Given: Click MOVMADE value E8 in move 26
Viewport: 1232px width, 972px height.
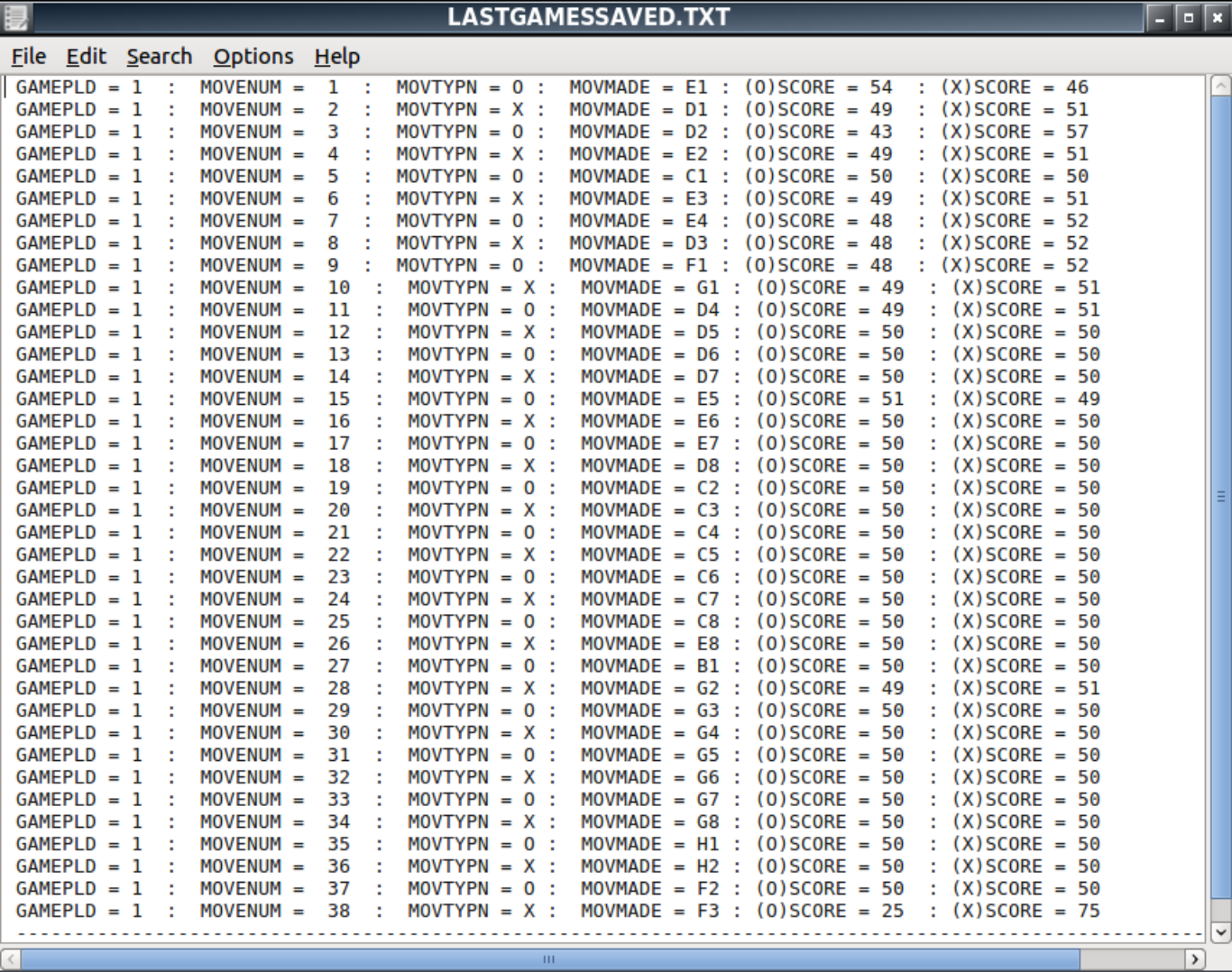Looking at the screenshot, I should [x=708, y=644].
